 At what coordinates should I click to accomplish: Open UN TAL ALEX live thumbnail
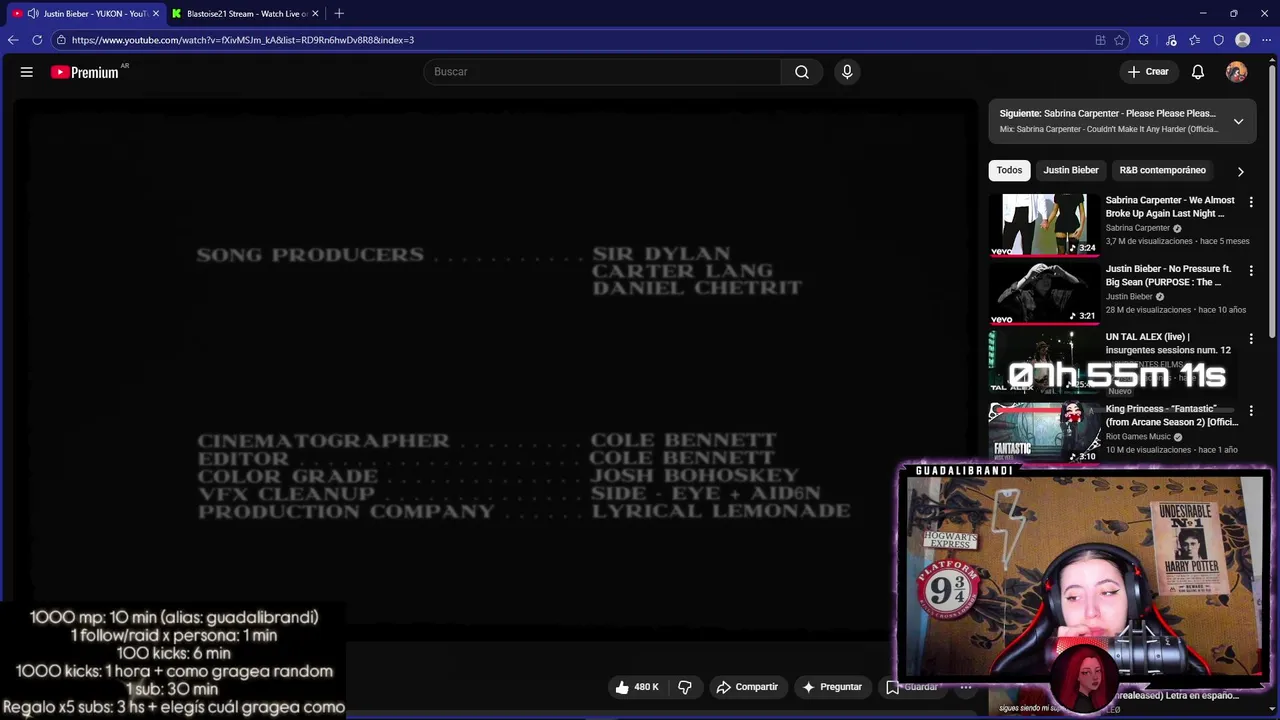click(1044, 362)
